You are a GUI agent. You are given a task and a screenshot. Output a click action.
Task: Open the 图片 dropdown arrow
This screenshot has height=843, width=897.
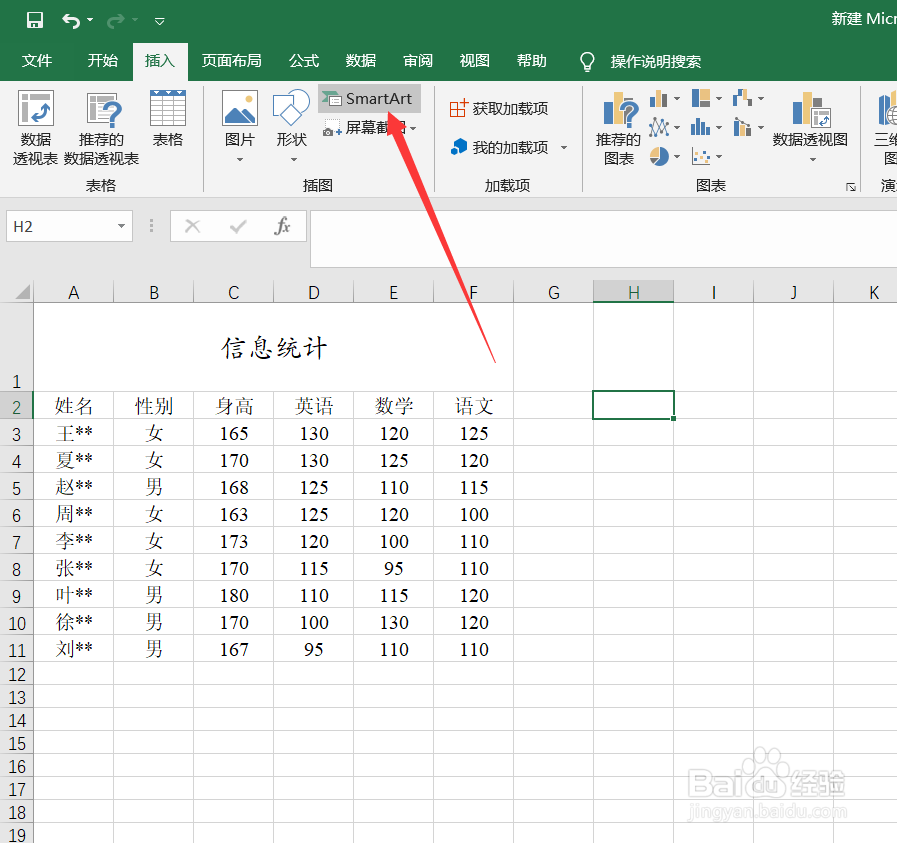point(240,160)
